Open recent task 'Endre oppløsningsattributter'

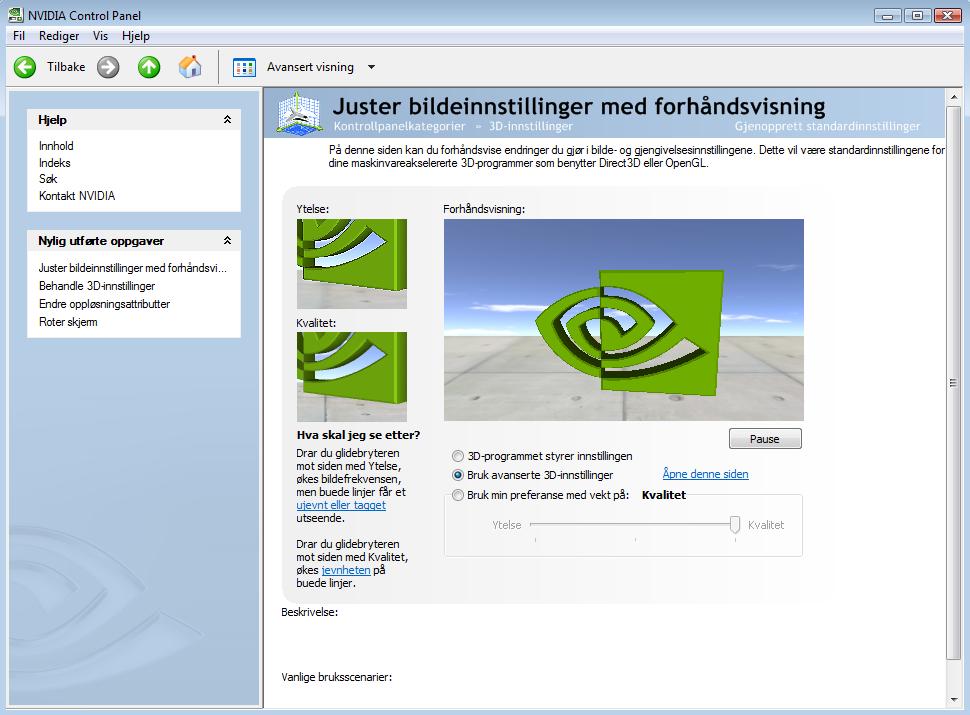(x=104, y=304)
